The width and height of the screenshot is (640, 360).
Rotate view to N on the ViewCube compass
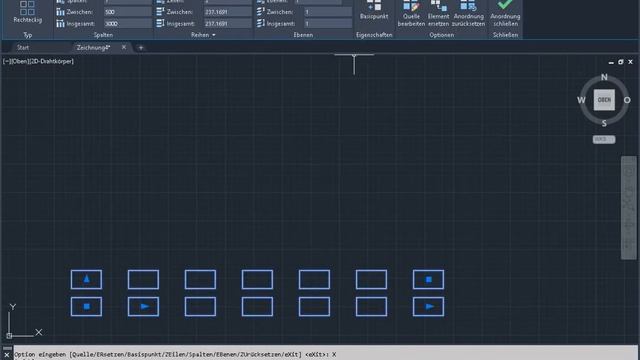[604, 77]
